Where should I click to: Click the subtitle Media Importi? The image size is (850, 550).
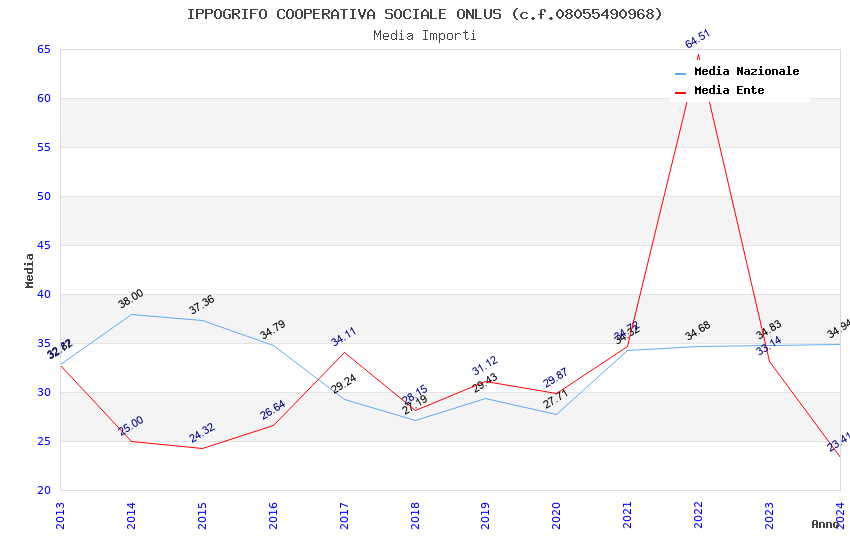coord(425,35)
